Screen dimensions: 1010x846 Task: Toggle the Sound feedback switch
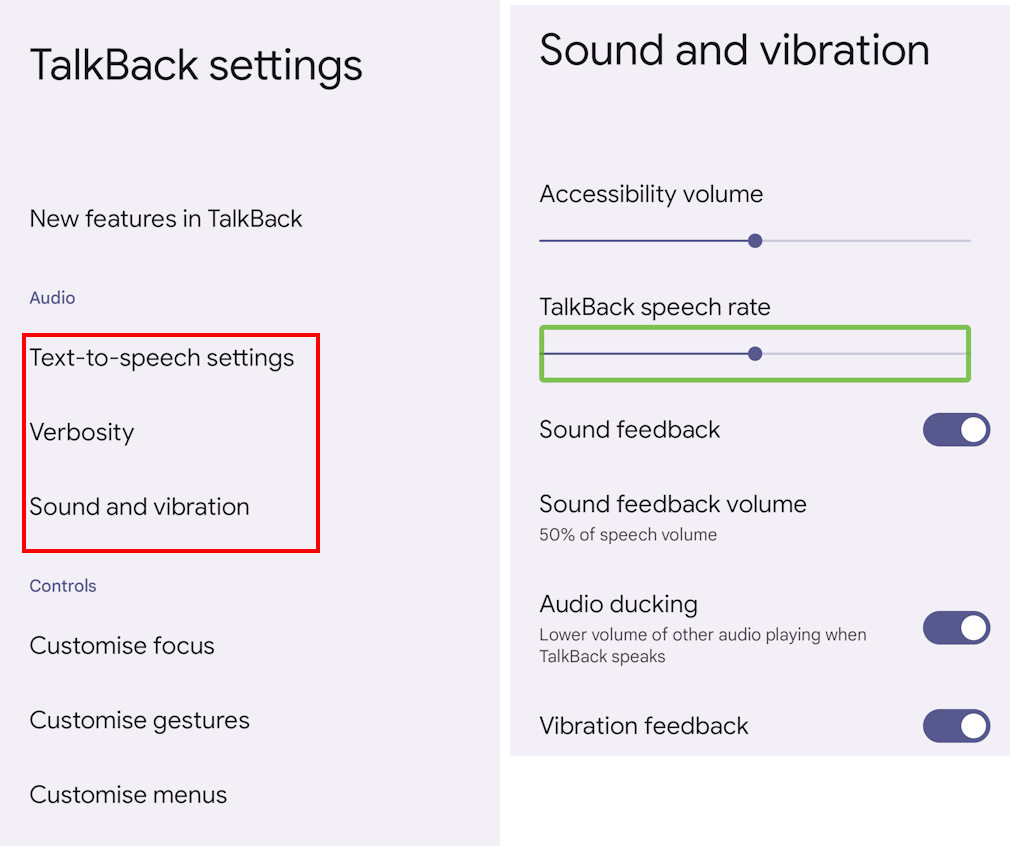click(956, 430)
